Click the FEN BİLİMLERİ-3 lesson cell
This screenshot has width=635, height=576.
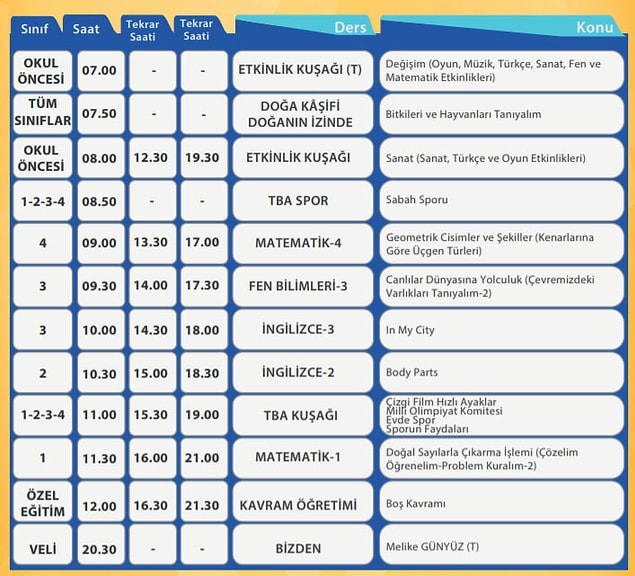pos(303,286)
